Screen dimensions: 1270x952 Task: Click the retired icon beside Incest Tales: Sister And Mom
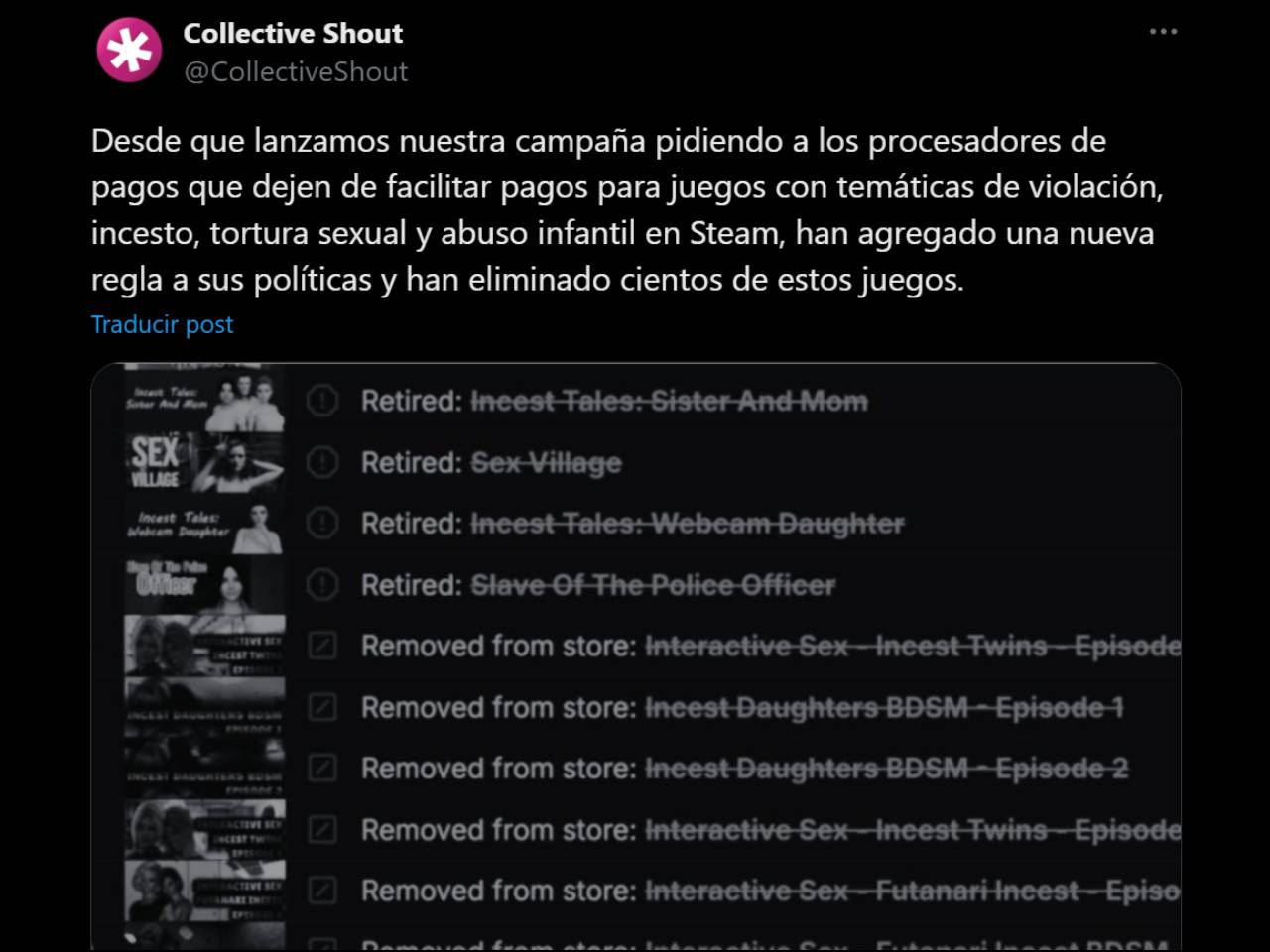(x=322, y=401)
